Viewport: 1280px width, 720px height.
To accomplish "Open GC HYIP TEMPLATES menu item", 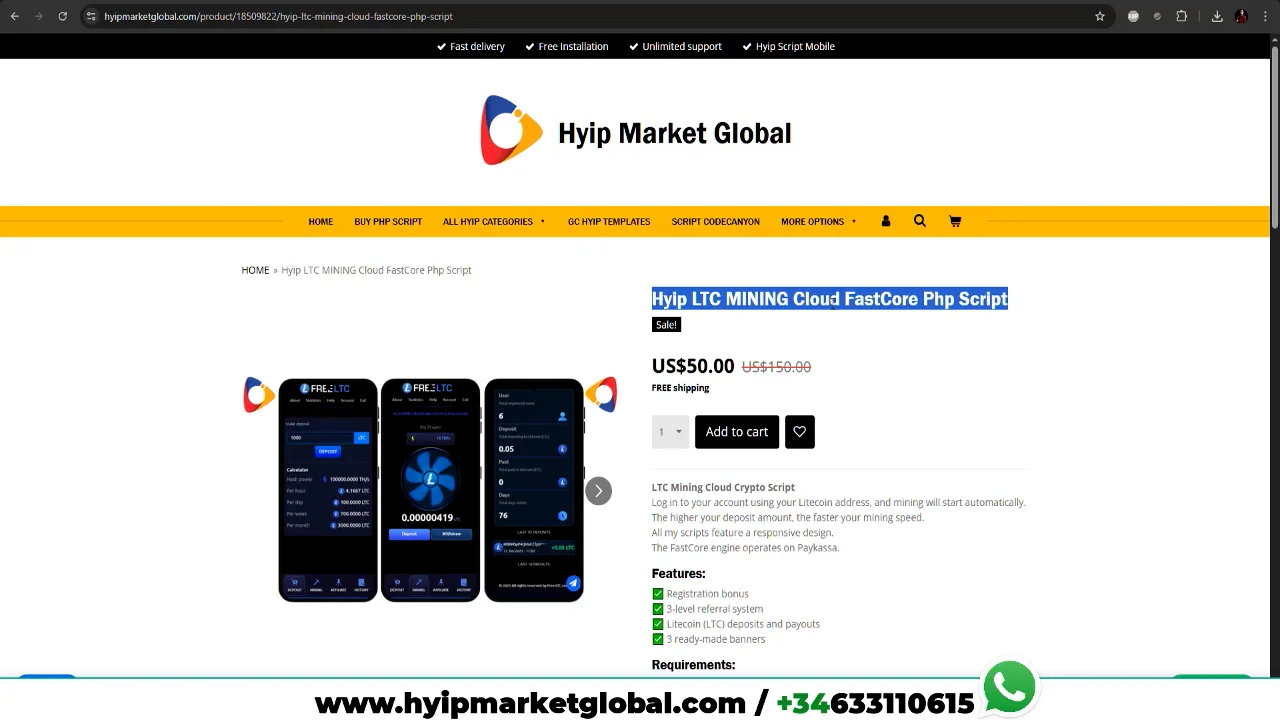I will [609, 221].
